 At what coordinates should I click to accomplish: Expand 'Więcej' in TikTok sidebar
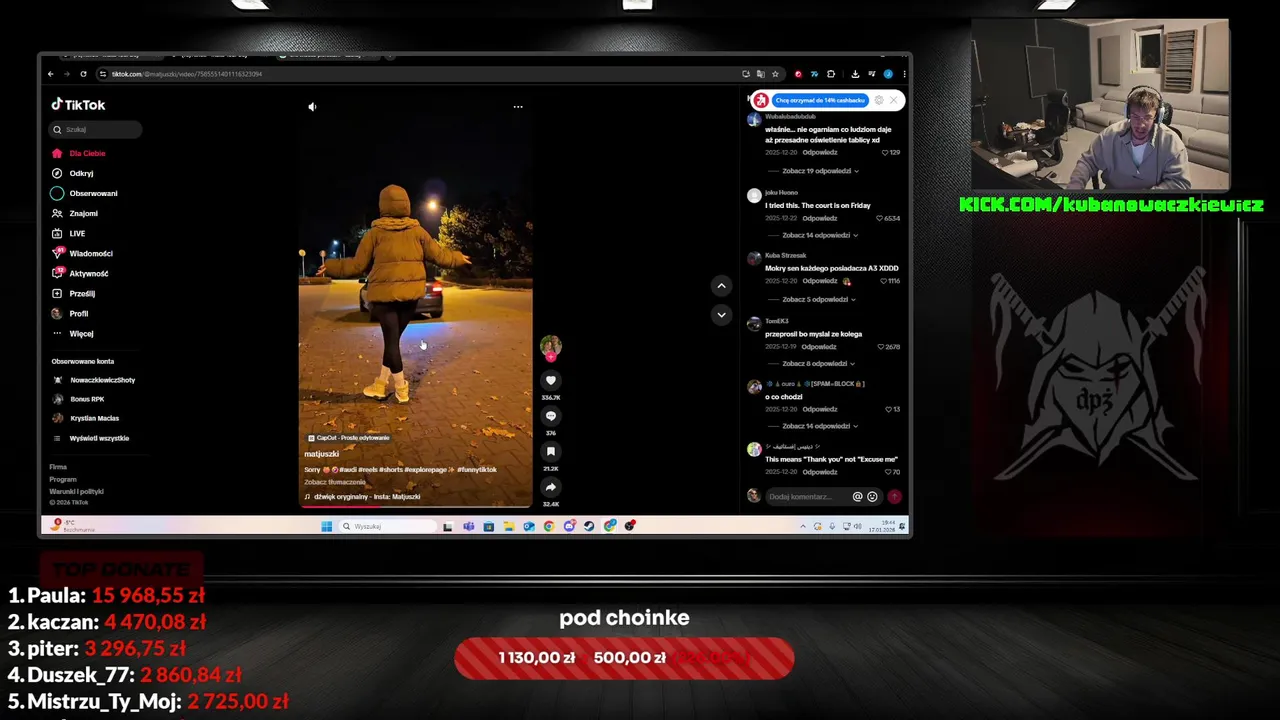(x=74, y=333)
